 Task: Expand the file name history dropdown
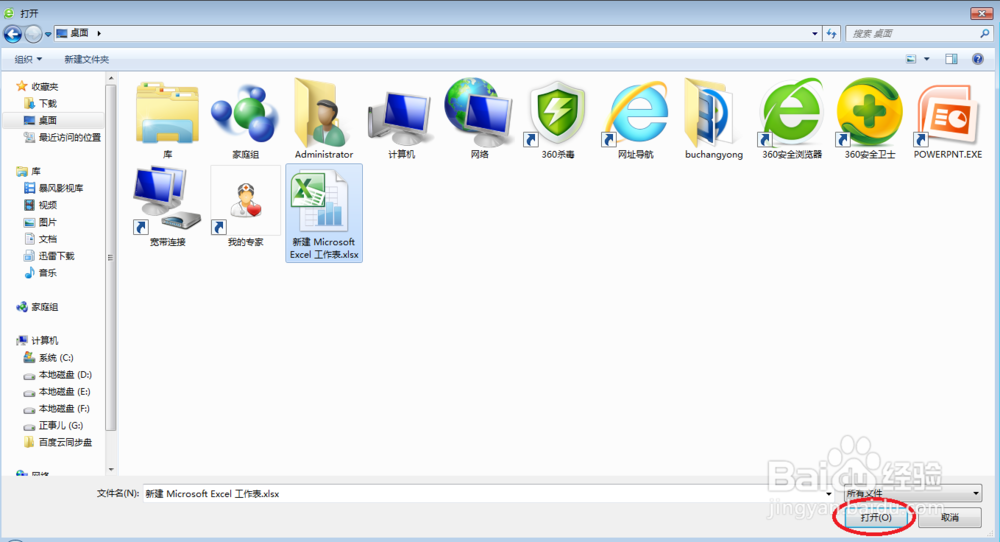[x=829, y=494]
